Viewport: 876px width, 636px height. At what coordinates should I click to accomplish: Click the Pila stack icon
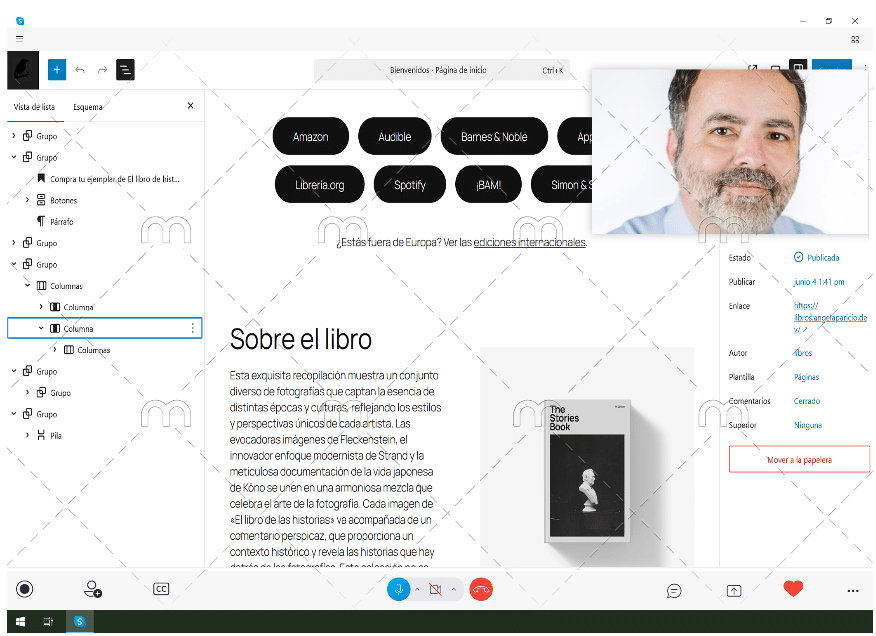41,435
